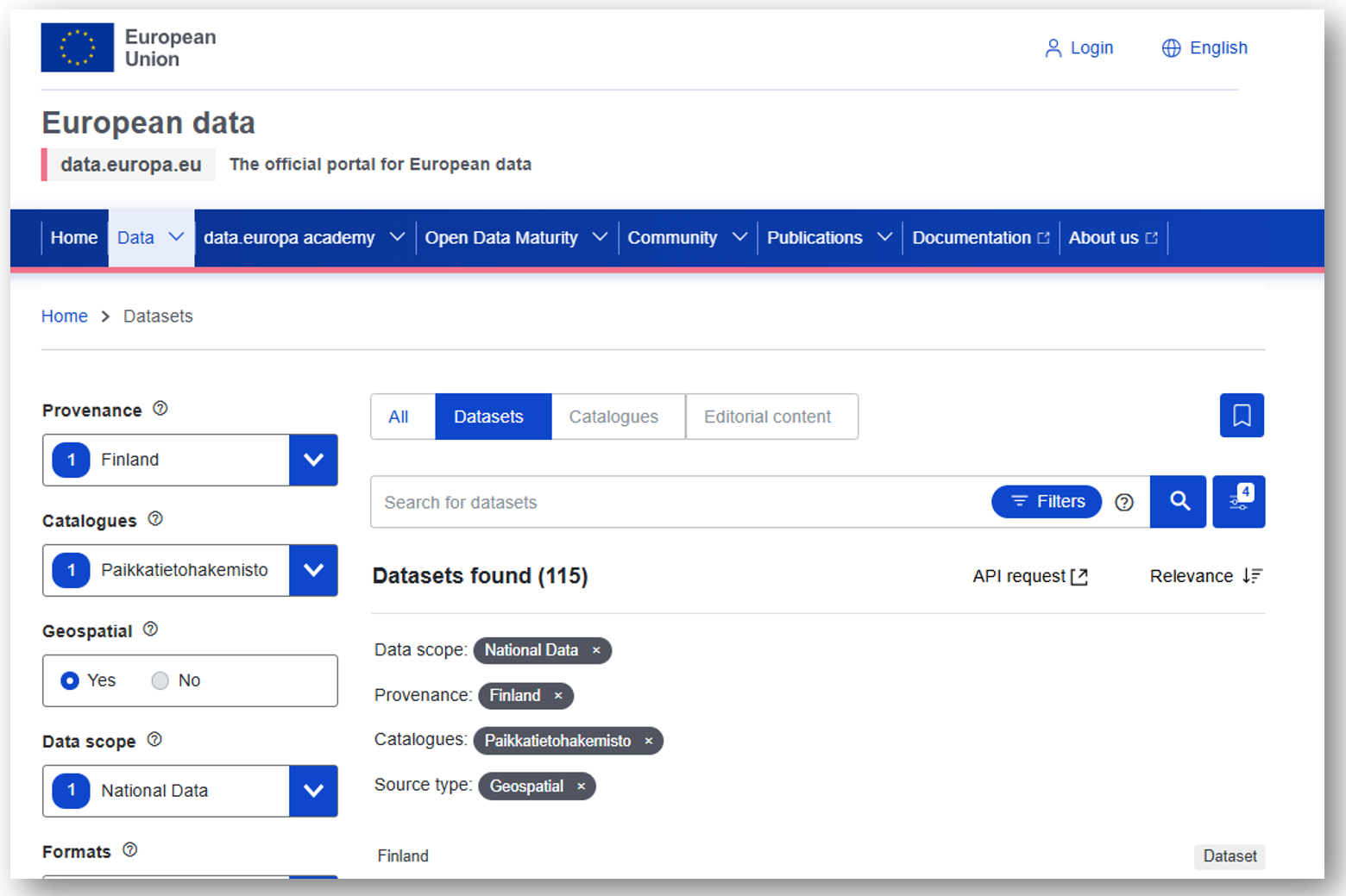Click the data.europa.eu site label
Screen dimensions: 1346x896
click(x=131, y=165)
